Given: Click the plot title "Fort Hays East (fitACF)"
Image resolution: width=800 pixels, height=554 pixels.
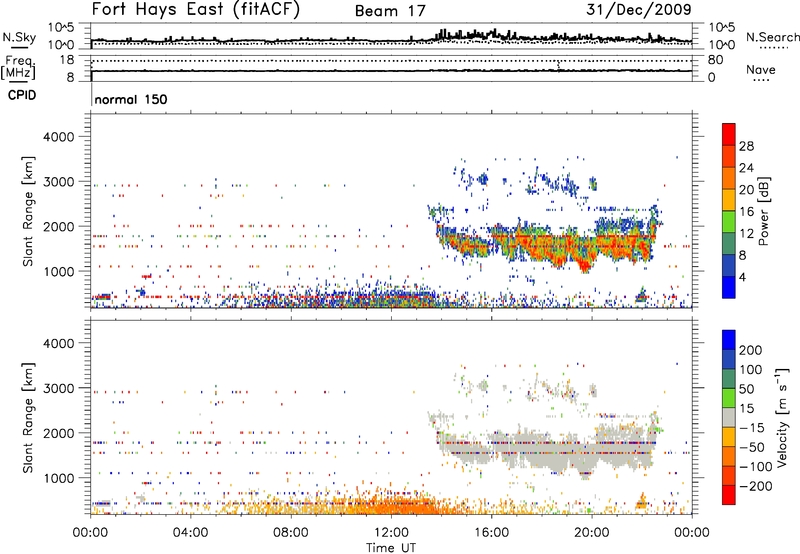Looking at the screenshot, I should (x=195, y=10).
